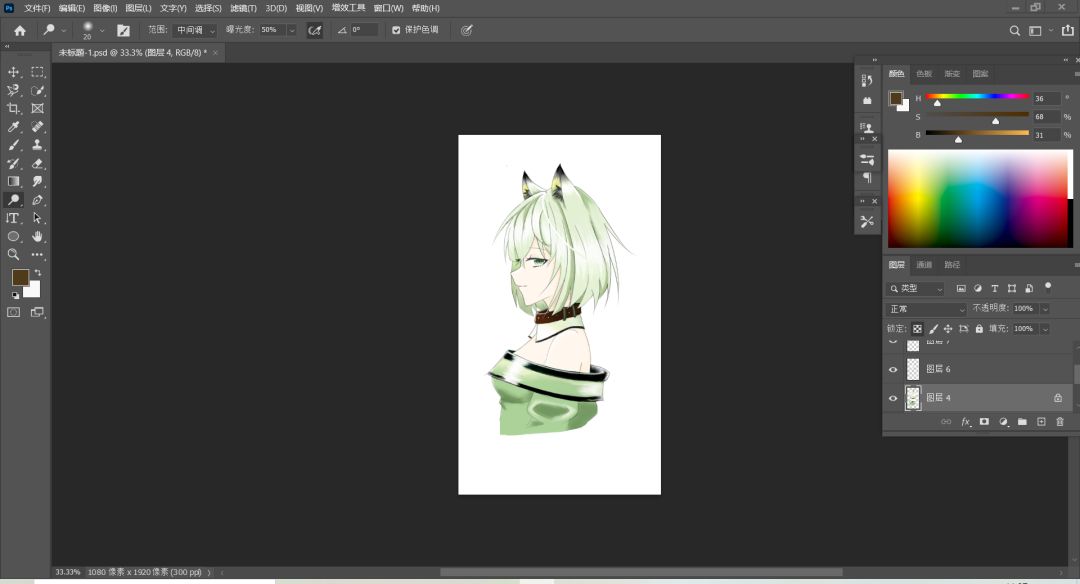Delete layer using trash icon
Image resolution: width=1080 pixels, height=584 pixels.
tap(1060, 422)
